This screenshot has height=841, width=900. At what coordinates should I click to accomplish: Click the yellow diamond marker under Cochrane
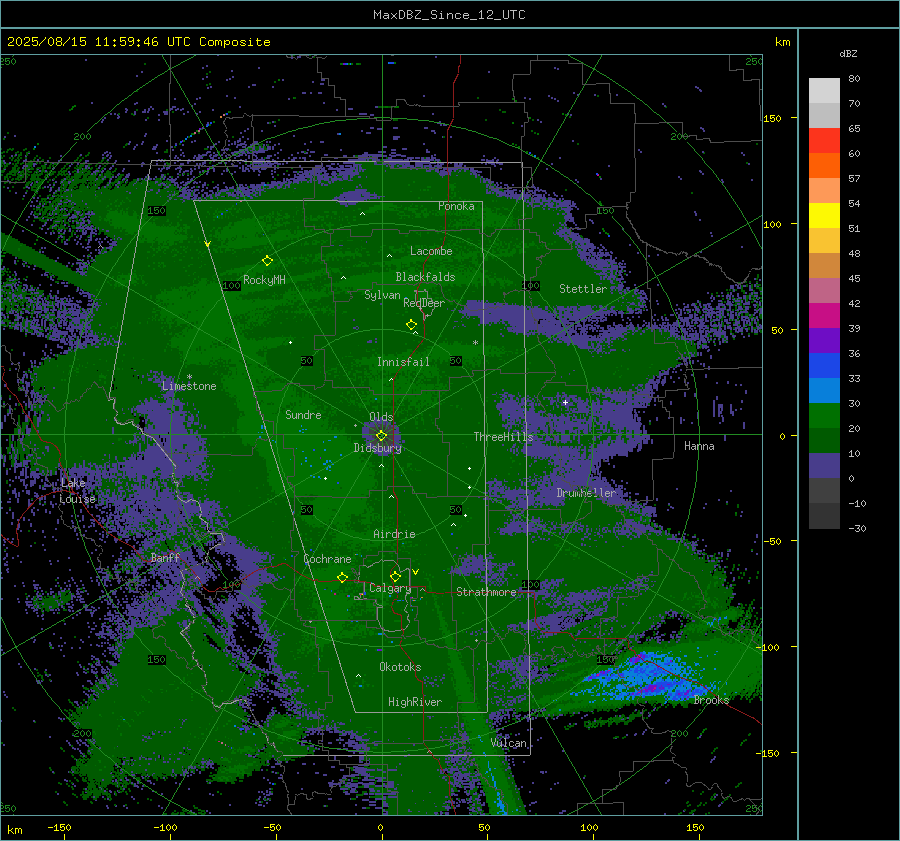(x=343, y=577)
